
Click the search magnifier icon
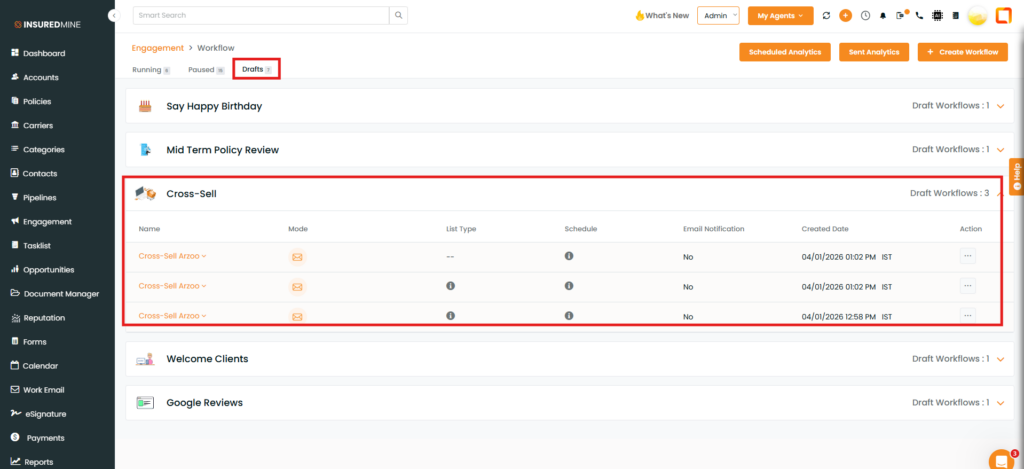398,16
